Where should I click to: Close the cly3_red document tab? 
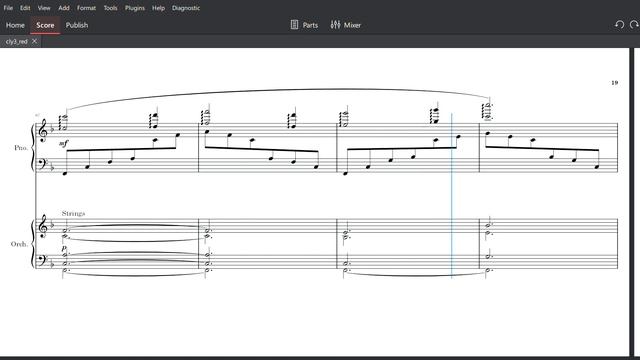tap(34, 41)
